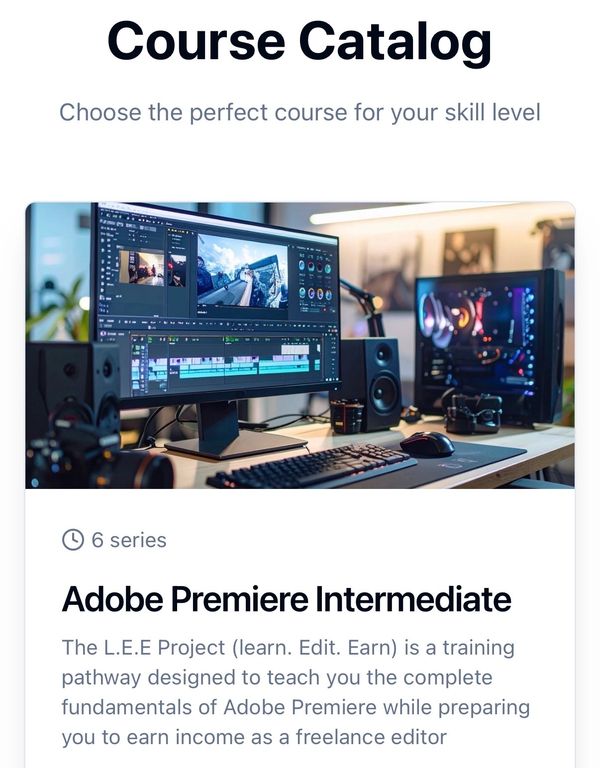
Task: Click the word "Intermediate" in the course title
Action: pos(413,599)
